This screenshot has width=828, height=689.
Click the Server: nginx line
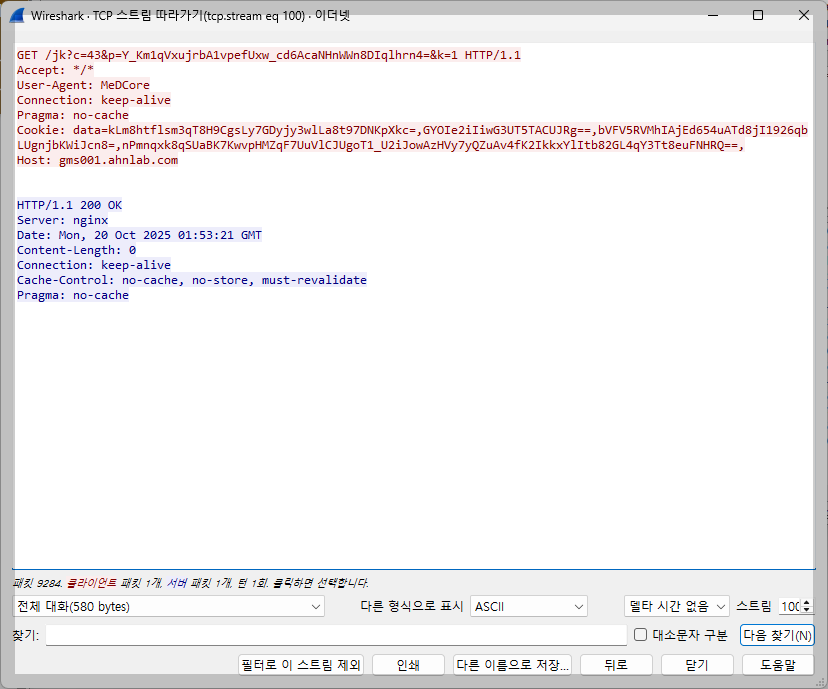[62, 220]
